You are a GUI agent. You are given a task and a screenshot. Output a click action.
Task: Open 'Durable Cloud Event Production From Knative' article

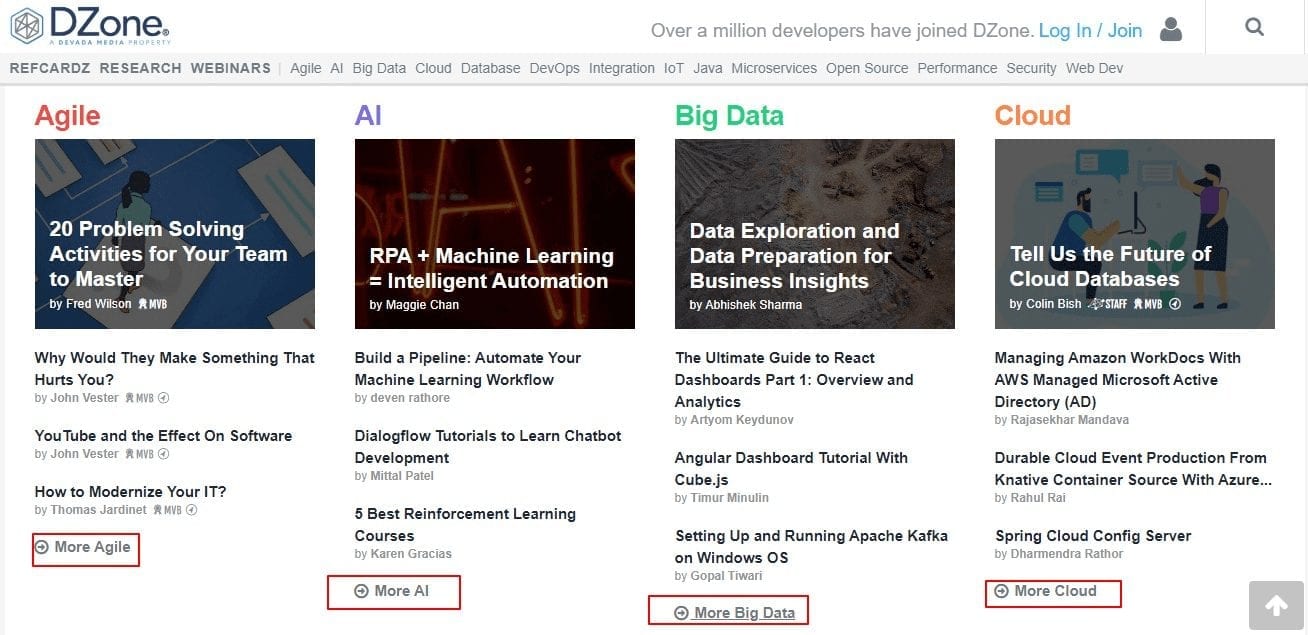click(x=1134, y=469)
